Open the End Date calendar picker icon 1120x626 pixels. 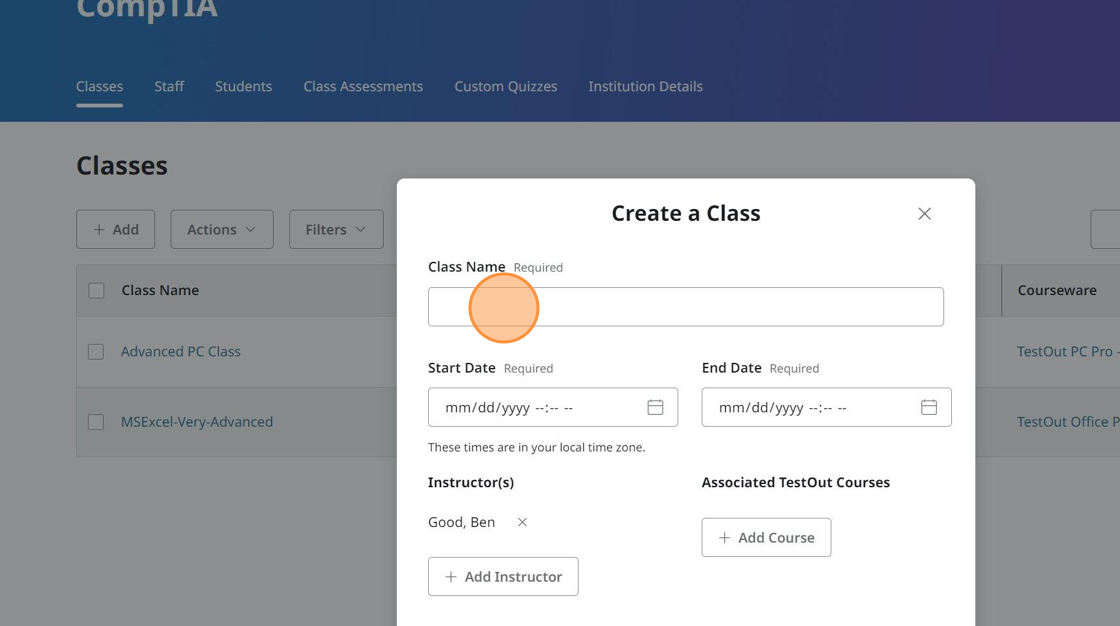[929, 408]
